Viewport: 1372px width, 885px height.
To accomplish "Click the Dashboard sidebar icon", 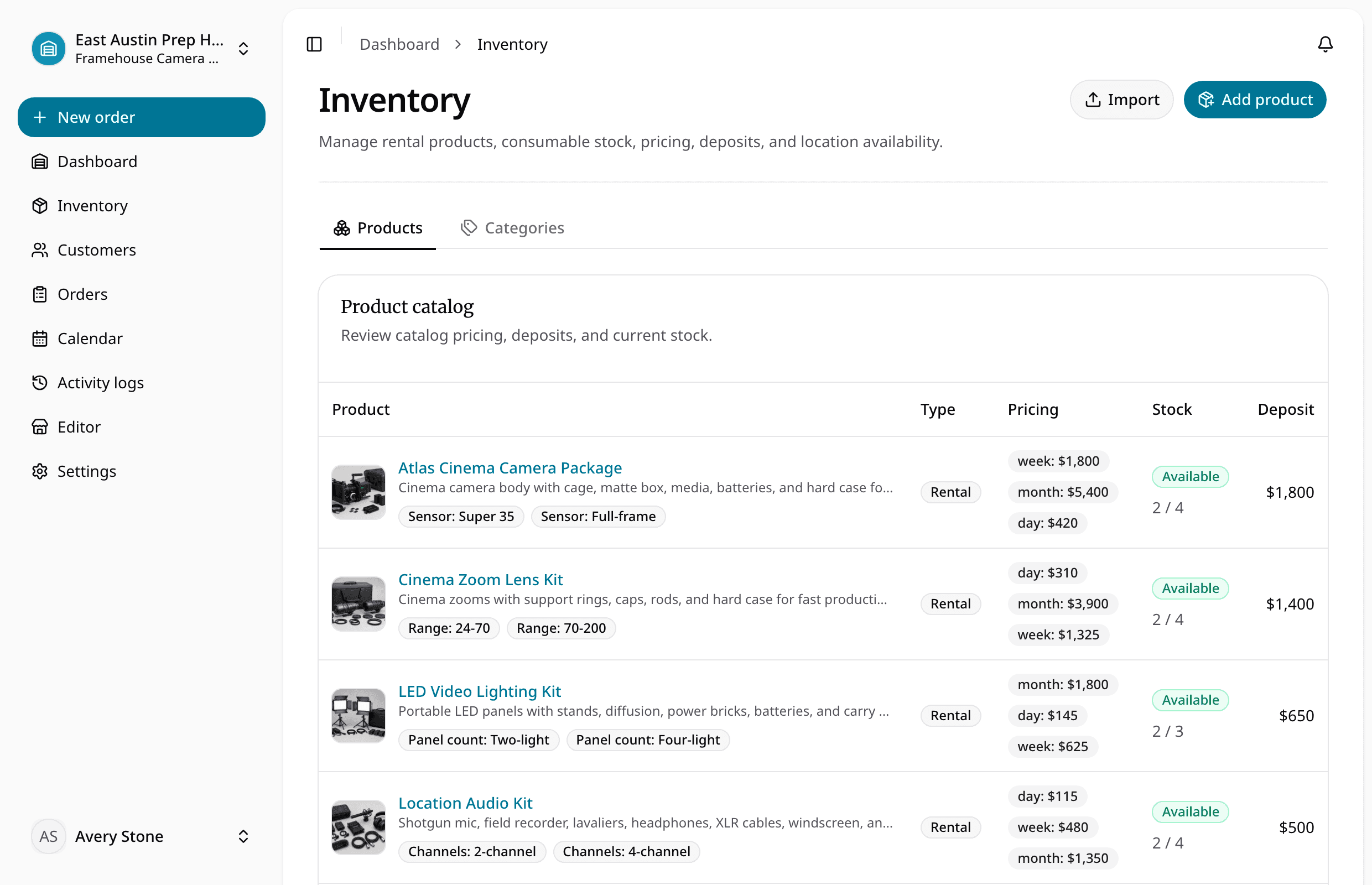I will tap(40, 162).
